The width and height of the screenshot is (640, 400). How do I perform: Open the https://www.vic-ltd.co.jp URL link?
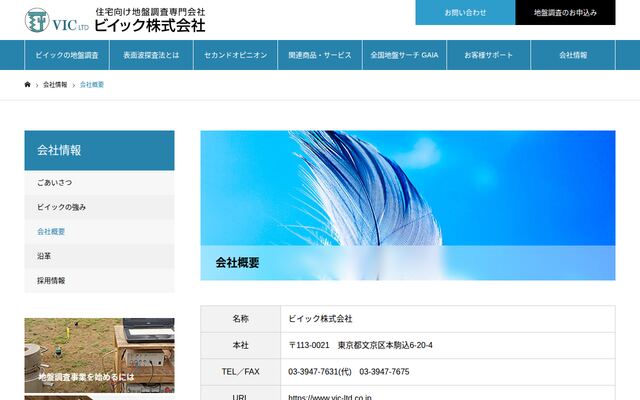[x=330, y=397]
